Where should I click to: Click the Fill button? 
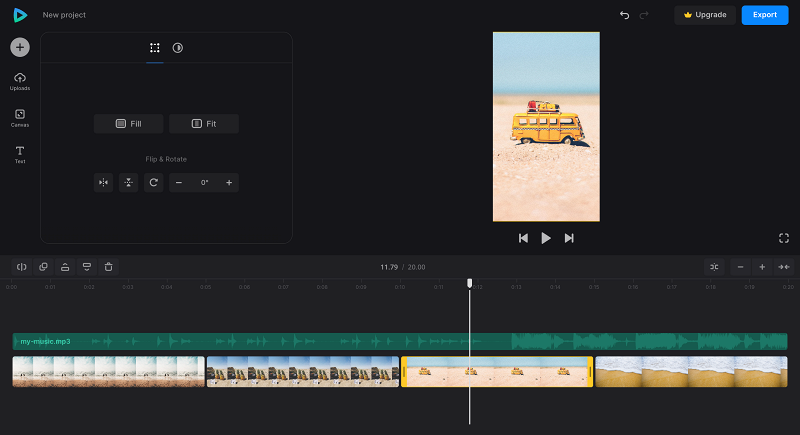pos(129,124)
